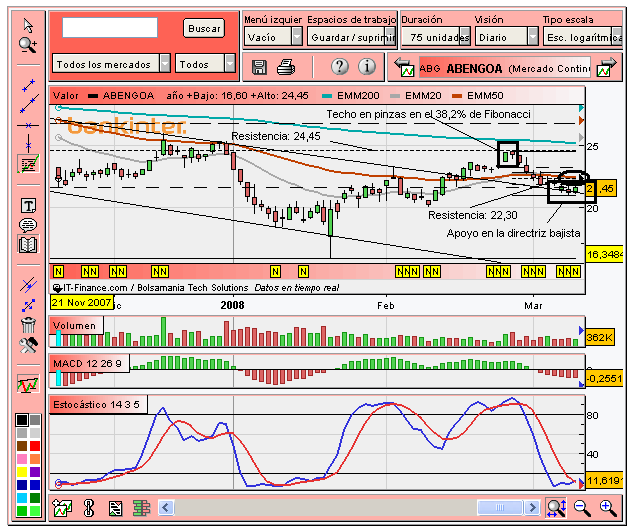The image size is (630, 531).
Task: Pick the purple color swatch
Action: pyautogui.click(x=35, y=472)
